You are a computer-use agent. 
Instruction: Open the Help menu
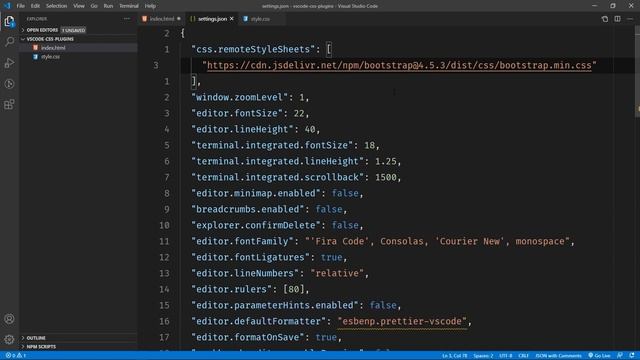click(150, 6)
